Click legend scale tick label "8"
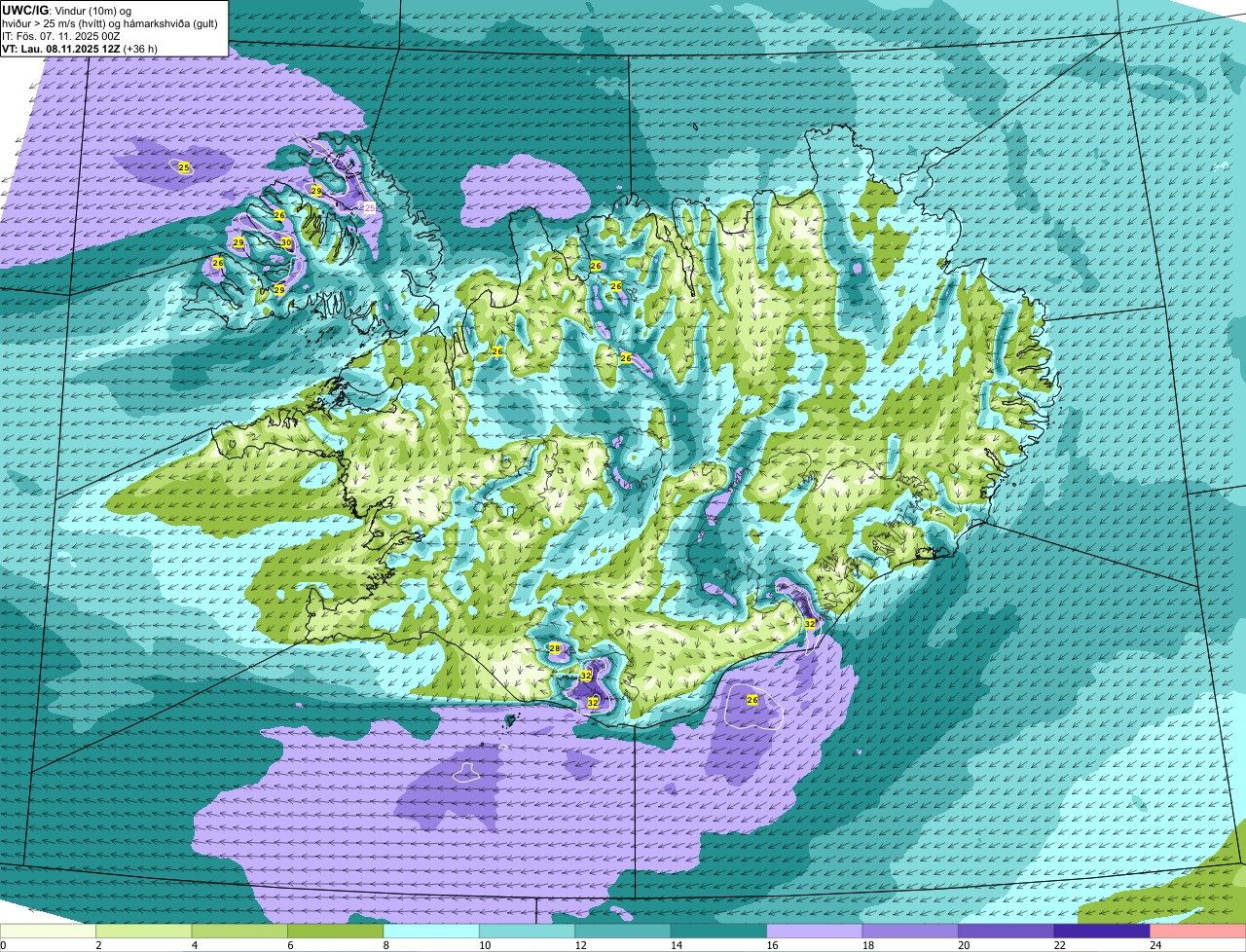The height and width of the screenshot is (952, 1246). coord(385,945)
